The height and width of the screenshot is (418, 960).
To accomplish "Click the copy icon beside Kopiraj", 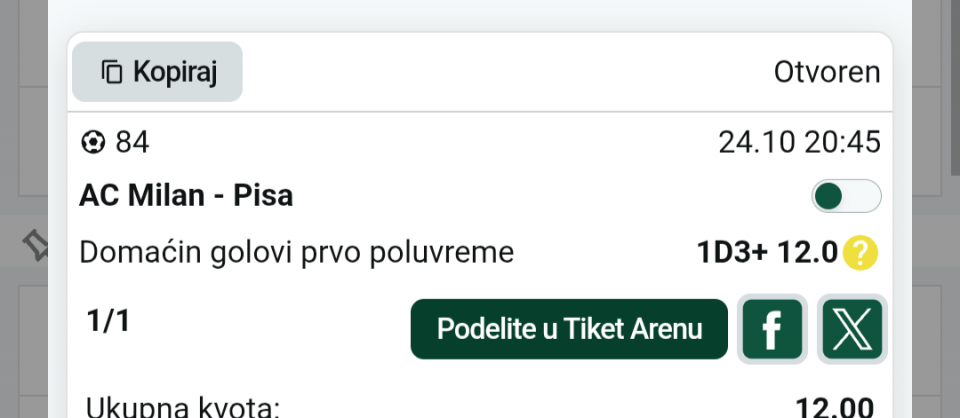I will tap(112, 72).
